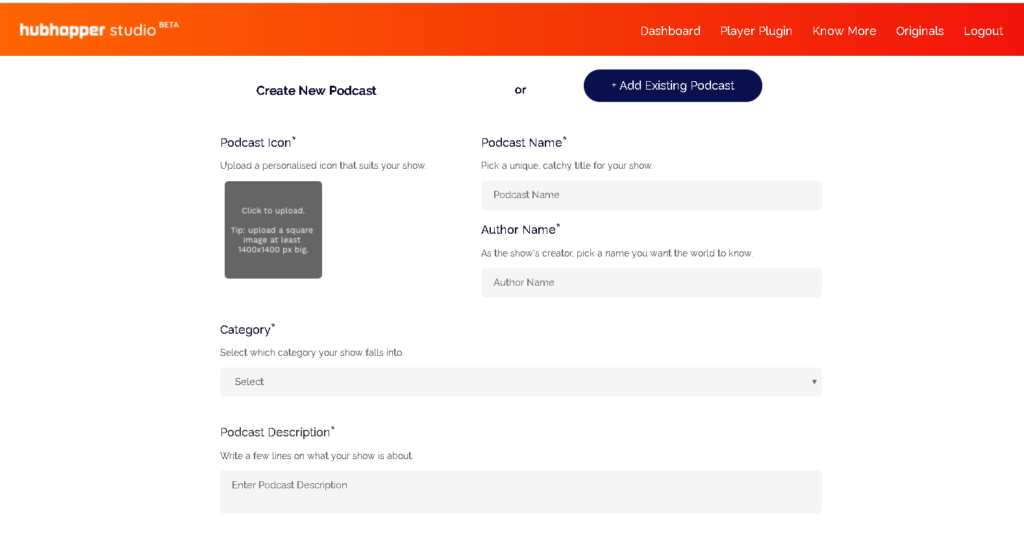Click the Category label text
The image size is (1024, 539).
[x=247, y=329]
